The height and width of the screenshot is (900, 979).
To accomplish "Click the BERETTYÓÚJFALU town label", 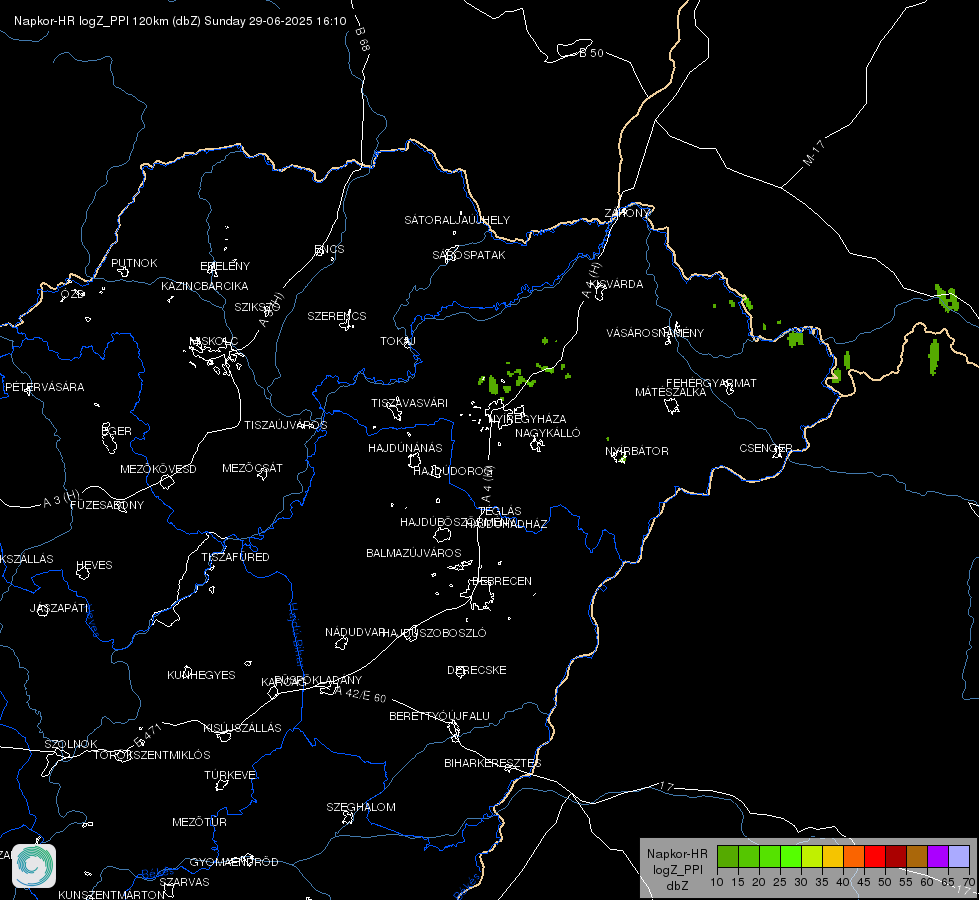I will [x=439, y=716].
